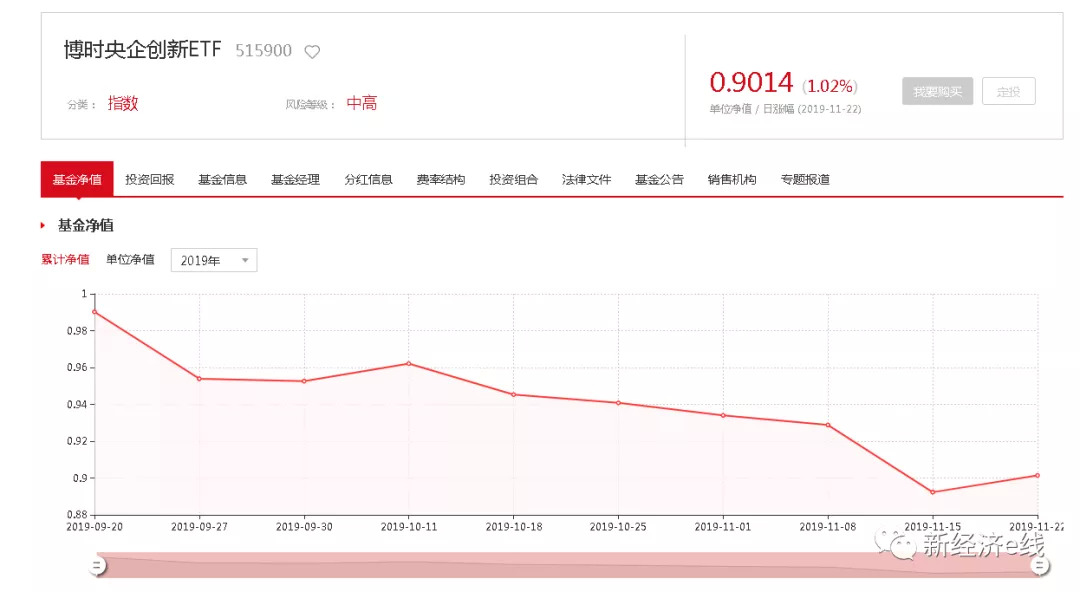Click the x-axis label 2019-11-08

click(828, 527)
